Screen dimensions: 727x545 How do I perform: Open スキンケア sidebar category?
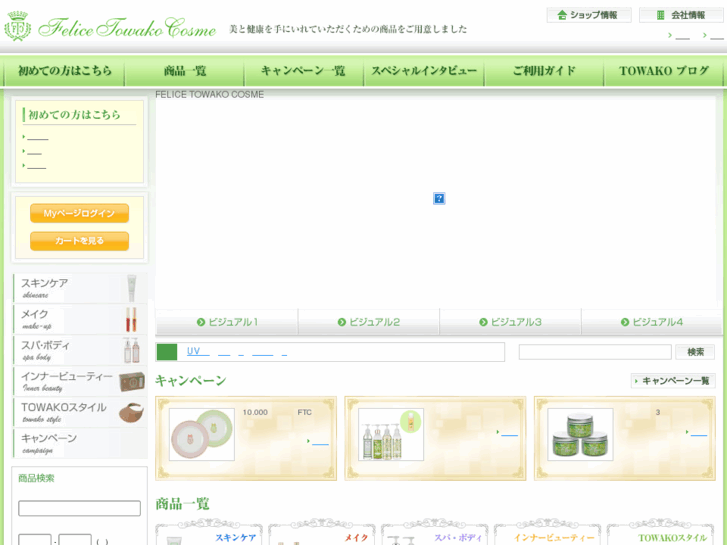click(x=80, y=288)
